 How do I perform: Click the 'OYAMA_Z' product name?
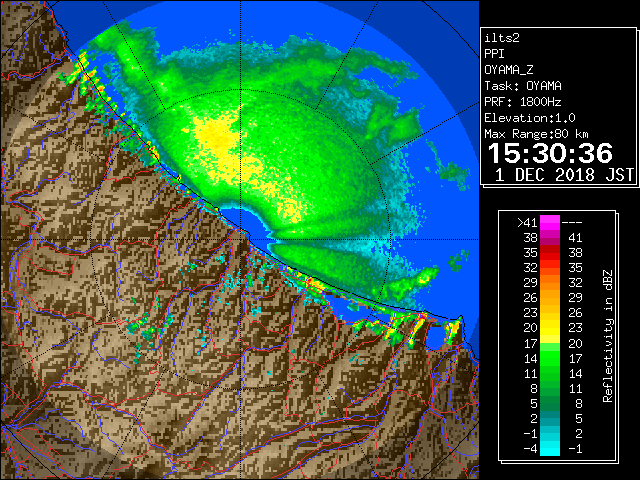click(x=509, y=70)
